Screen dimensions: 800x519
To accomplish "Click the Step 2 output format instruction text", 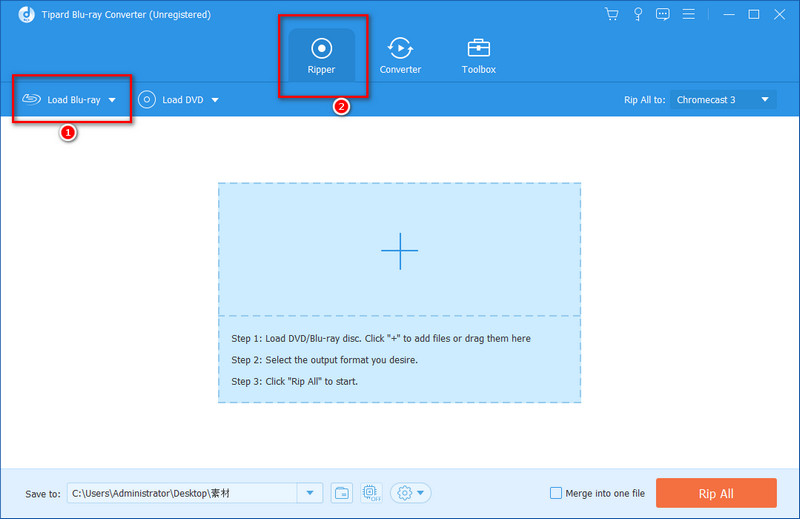I will tap(324, 360).
